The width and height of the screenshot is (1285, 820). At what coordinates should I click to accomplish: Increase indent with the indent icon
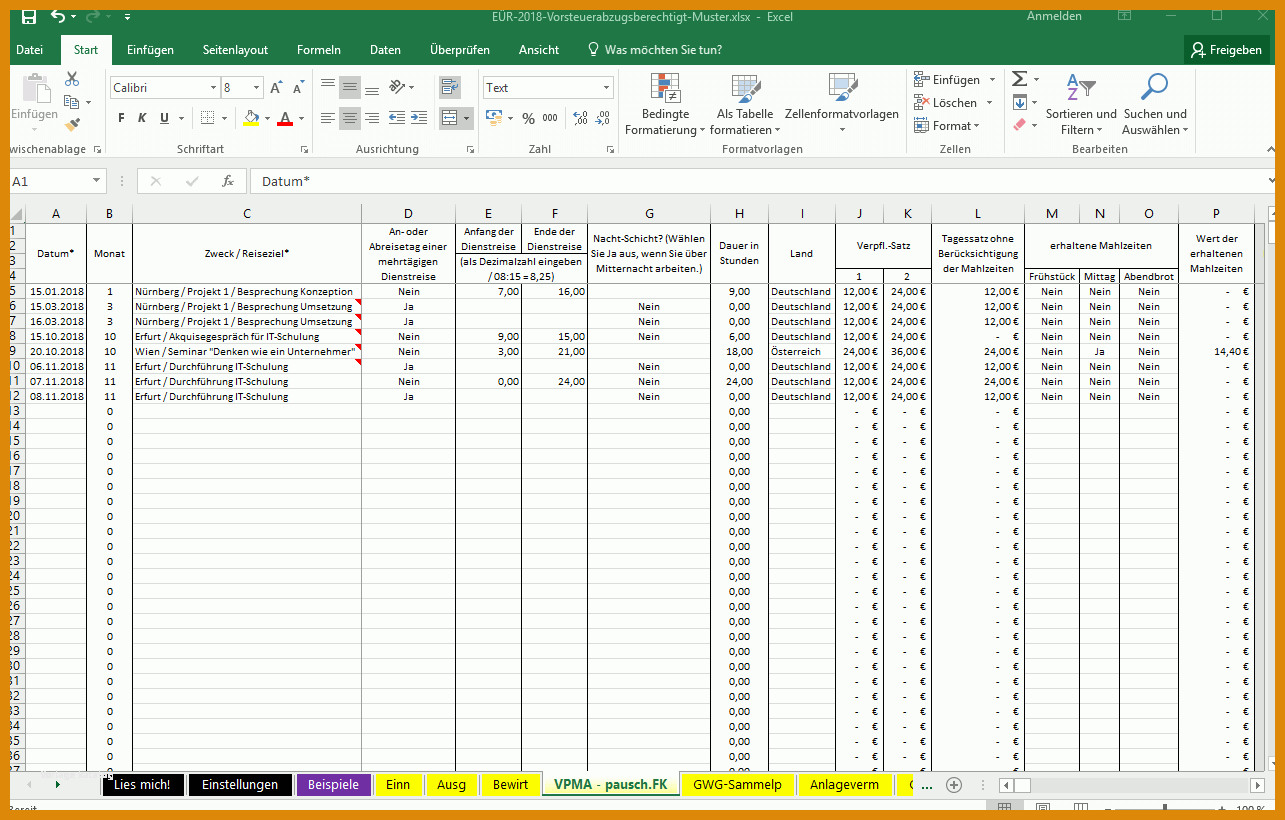click(x=420, y=118)
